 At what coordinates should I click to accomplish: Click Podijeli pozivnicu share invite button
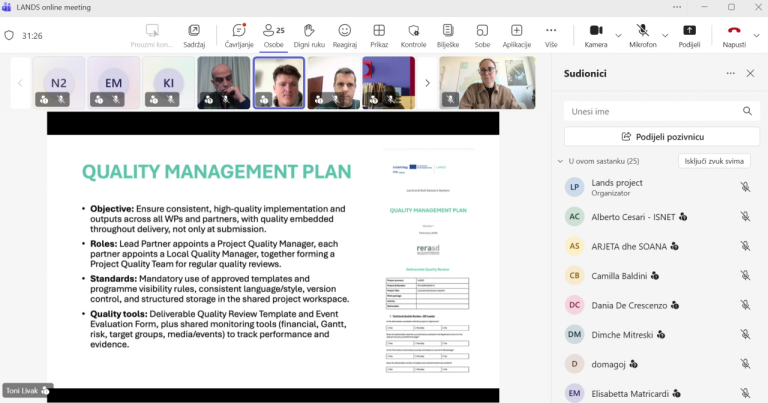[662, 137]
